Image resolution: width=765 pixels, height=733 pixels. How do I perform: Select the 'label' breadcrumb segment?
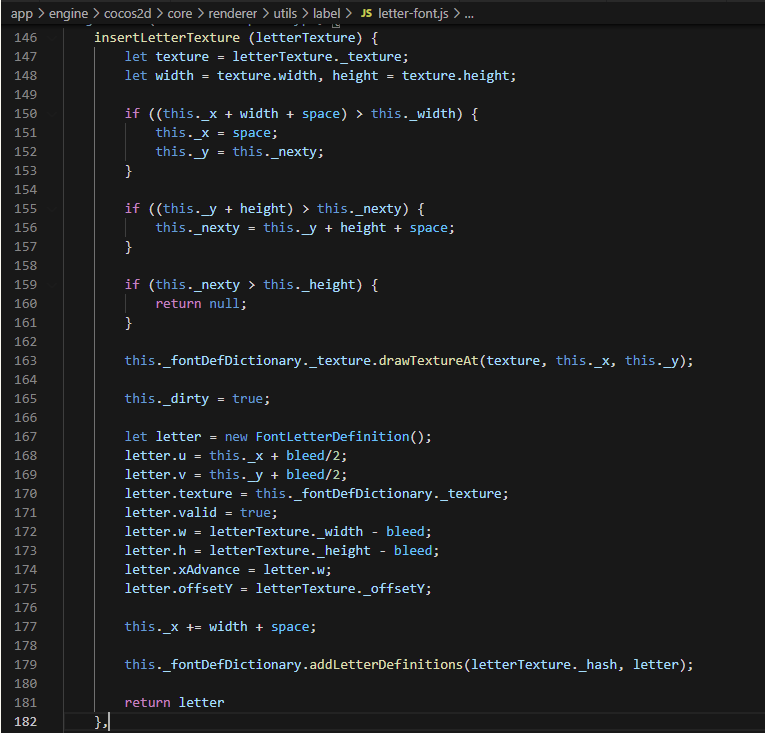click(326, 13)
